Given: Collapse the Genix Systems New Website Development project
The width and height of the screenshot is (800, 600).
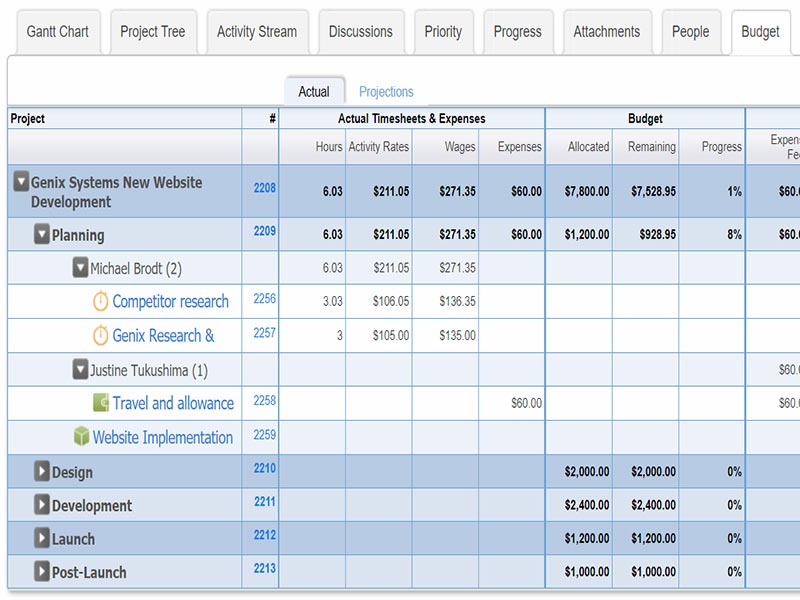Looking at the screenshot, I should tap(20, 182).
